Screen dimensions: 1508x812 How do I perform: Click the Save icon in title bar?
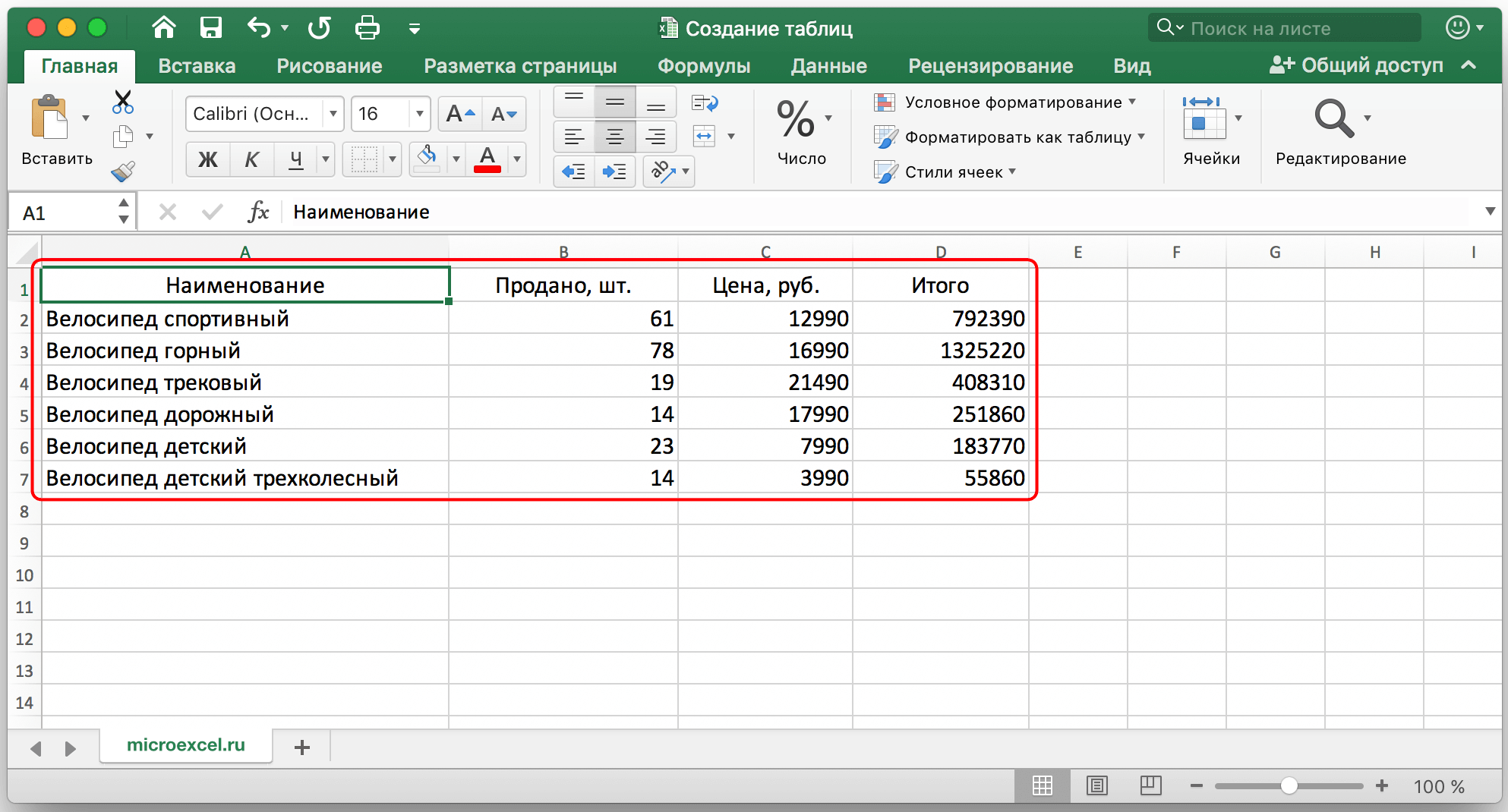pyautogui.click(x=210, y=29)
